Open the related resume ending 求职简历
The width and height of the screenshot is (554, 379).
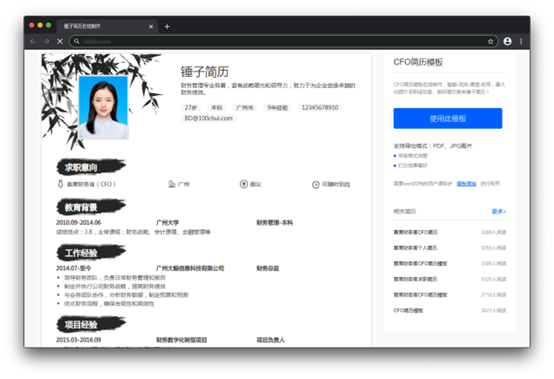(x=415, y=279)
